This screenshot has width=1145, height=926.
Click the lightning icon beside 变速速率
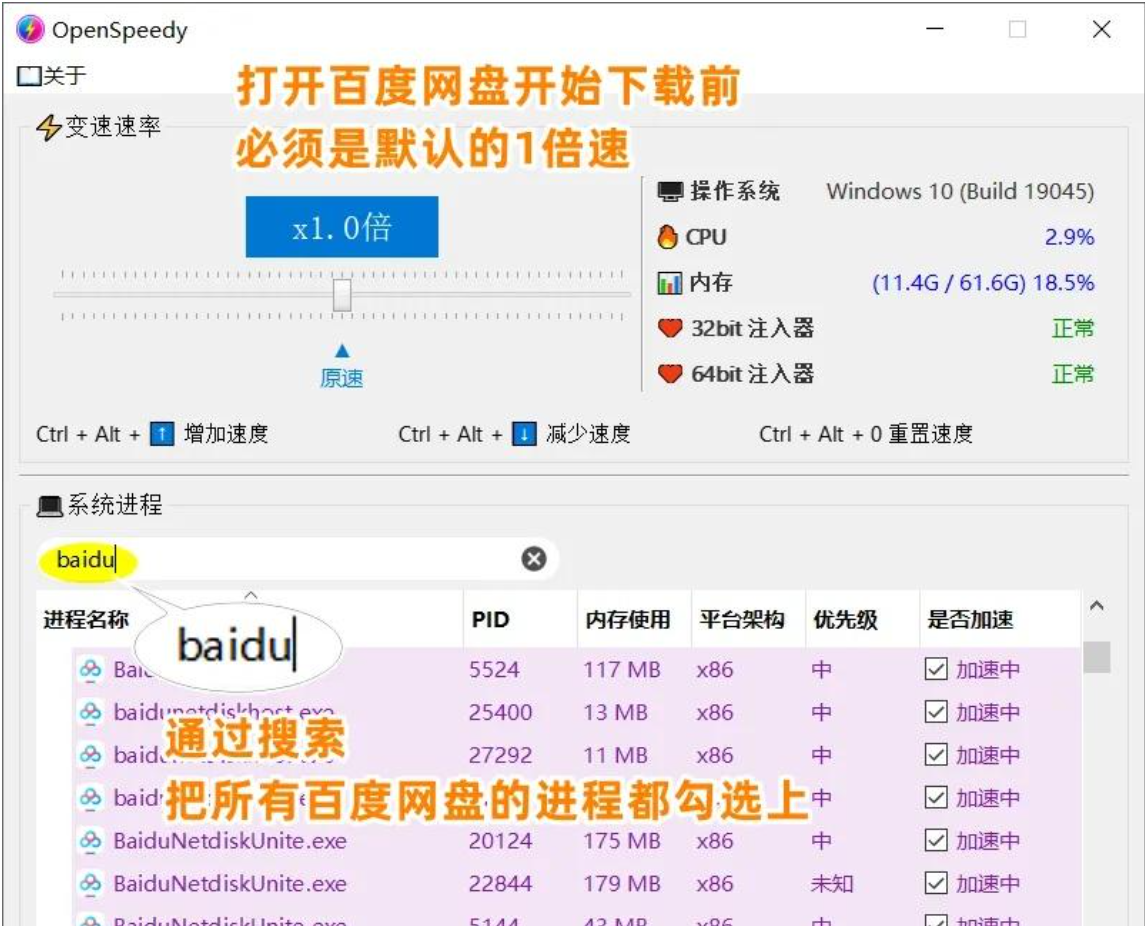pyautogui.click(x=48, y=127)
